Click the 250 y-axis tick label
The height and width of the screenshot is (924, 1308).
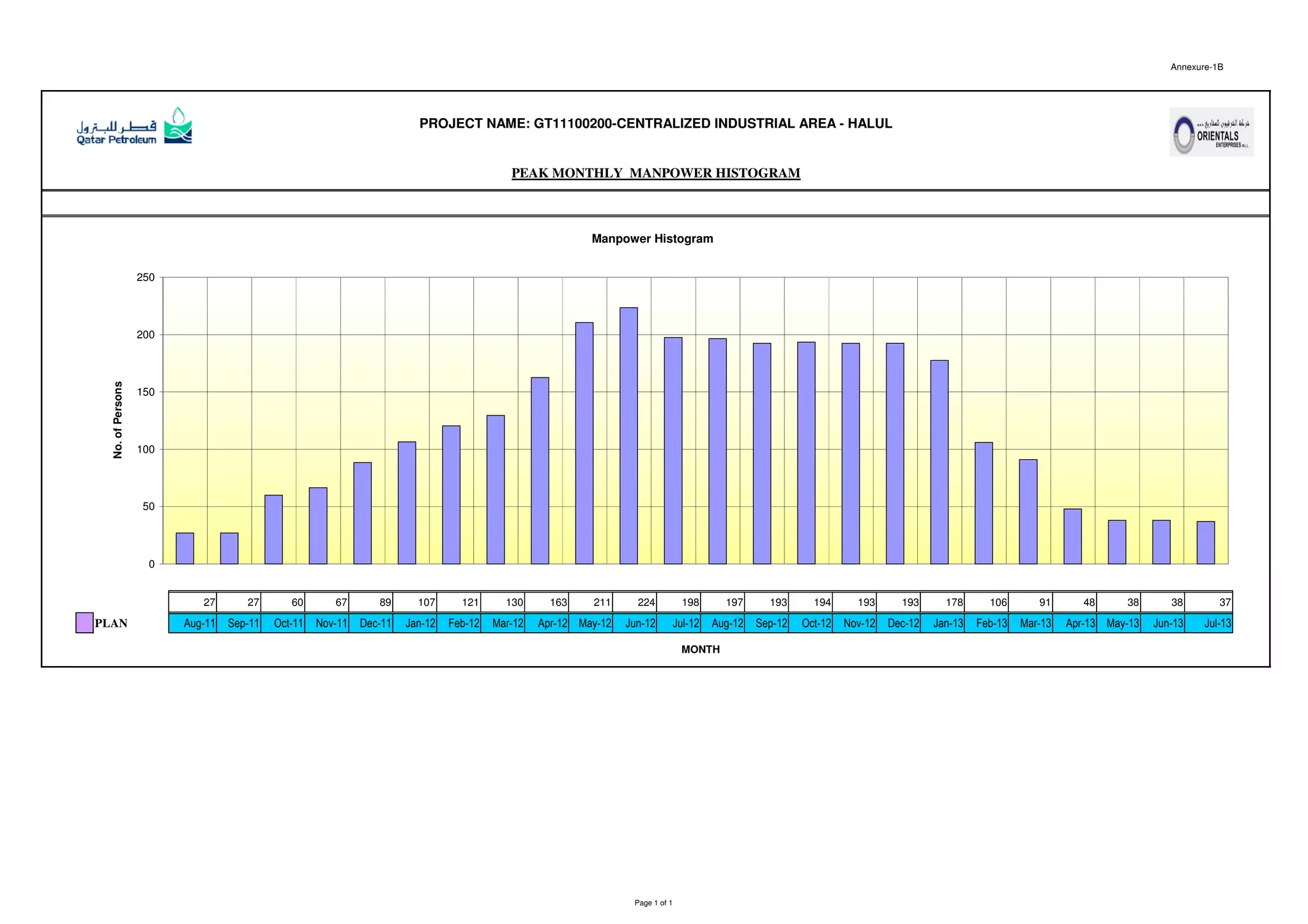coord(146,278)
